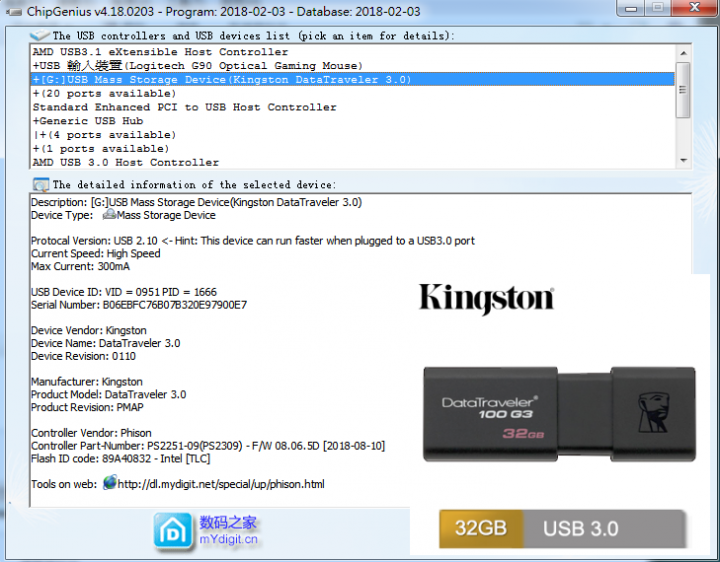The width and height of the screenshot is (720, 562).
Task: Click the Device Name: DataTraveler 3.0 line
Action: click(106, 343)
